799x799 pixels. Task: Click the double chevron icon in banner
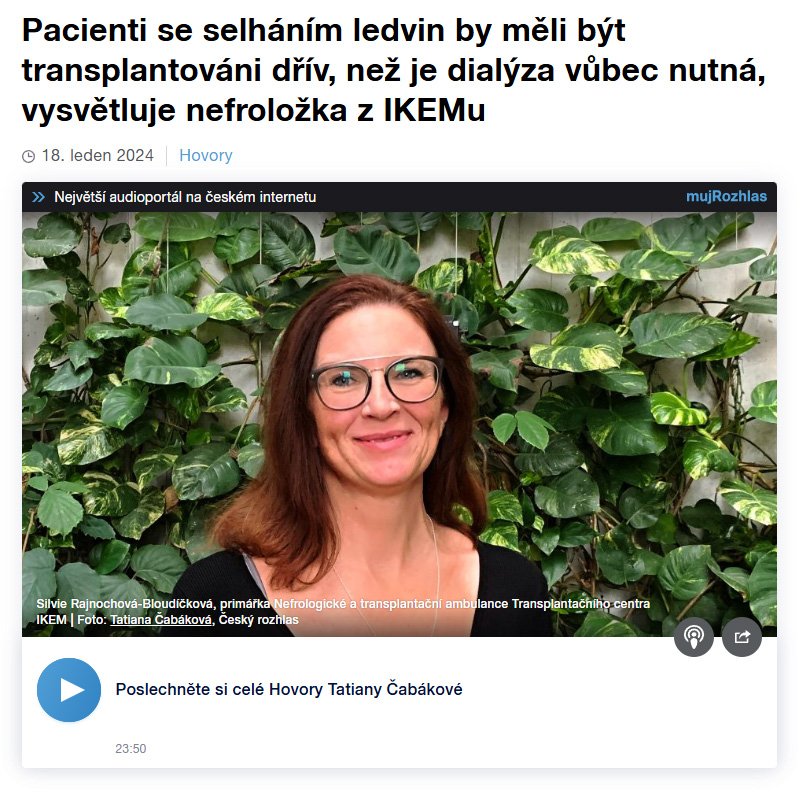point(38,197)
